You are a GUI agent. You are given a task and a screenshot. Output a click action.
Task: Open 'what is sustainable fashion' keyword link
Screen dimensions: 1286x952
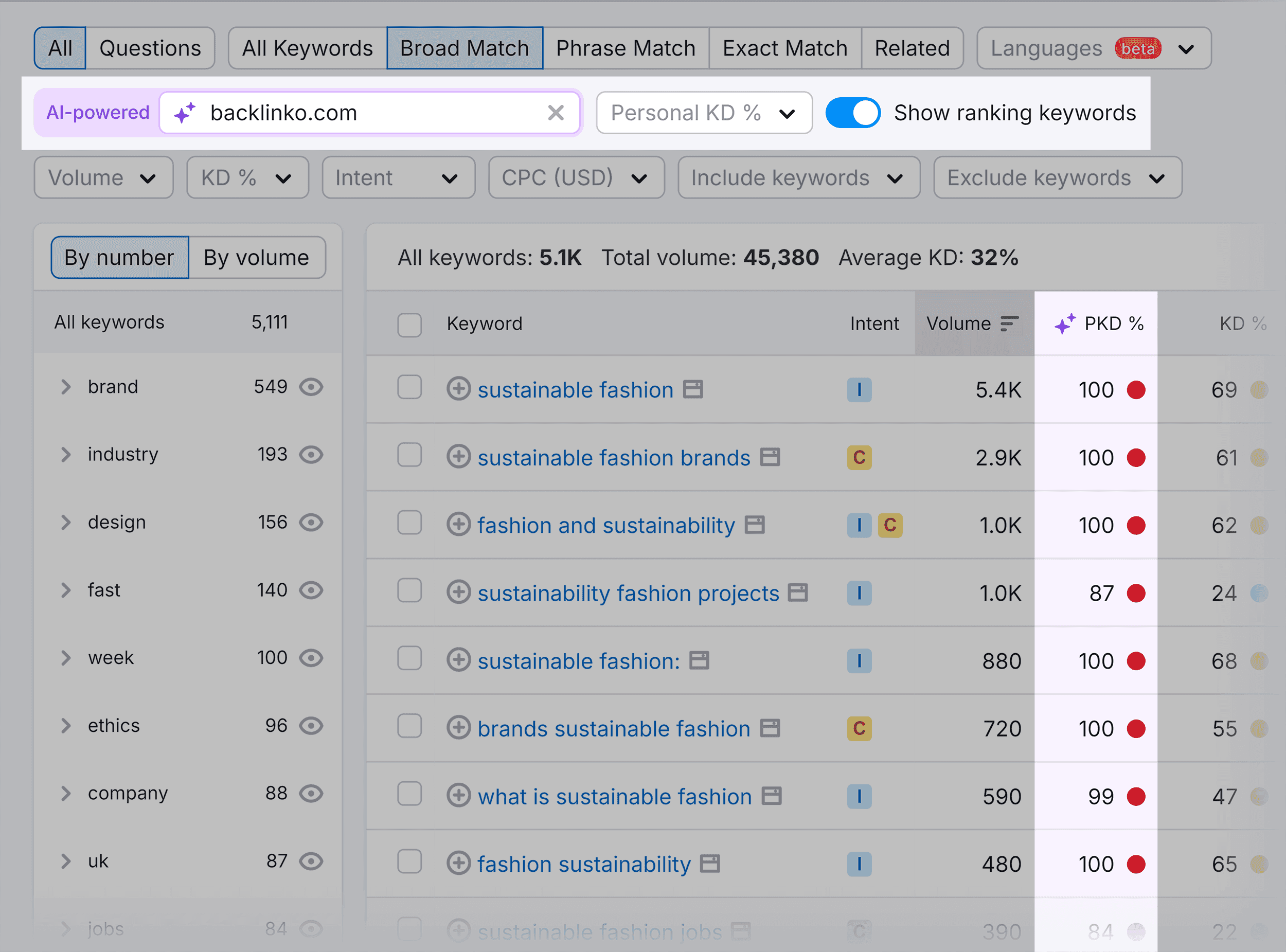tap(615, 797)
